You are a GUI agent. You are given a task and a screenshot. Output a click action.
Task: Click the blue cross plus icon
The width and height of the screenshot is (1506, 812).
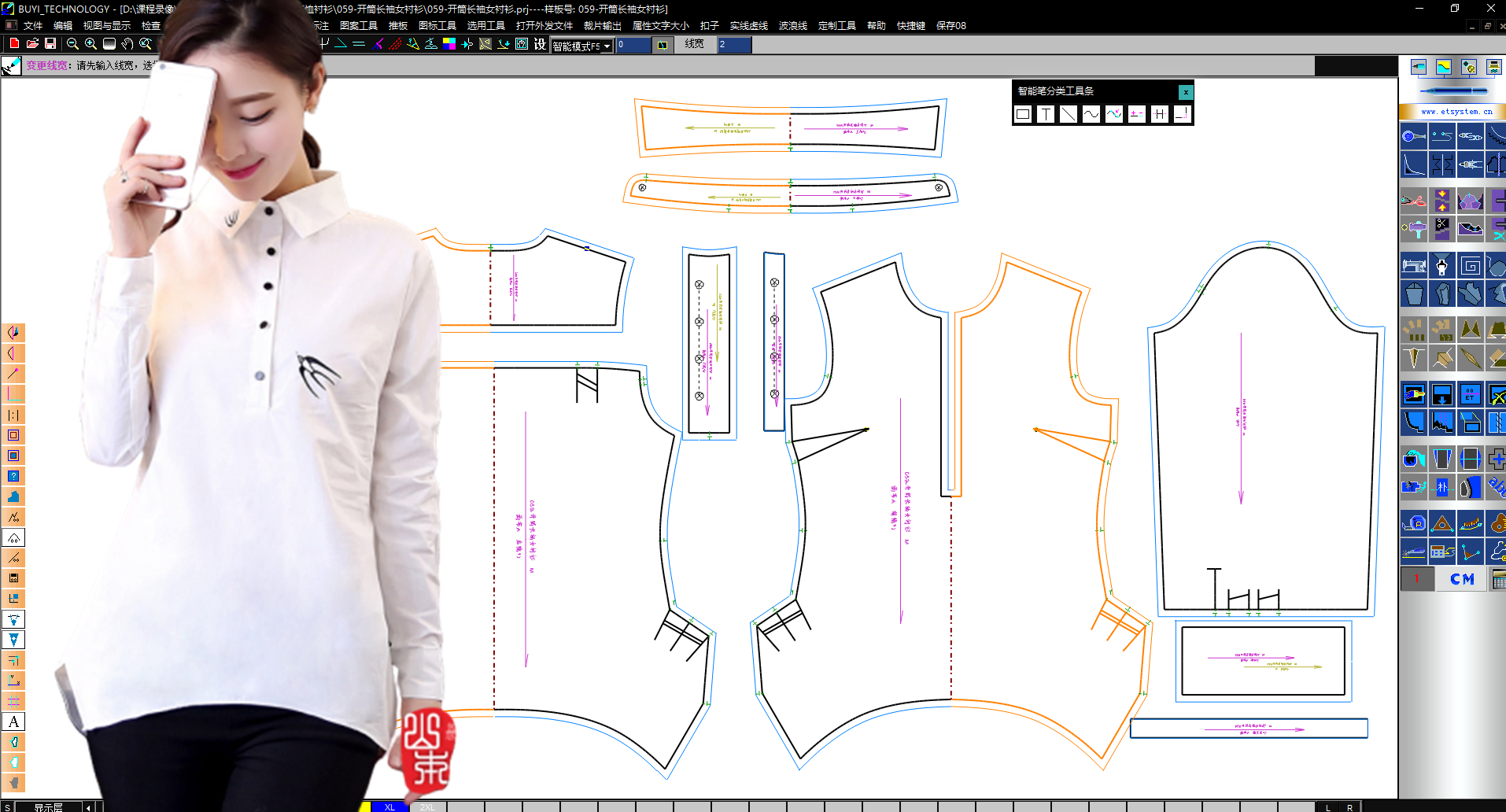(x=1496, y=458)
